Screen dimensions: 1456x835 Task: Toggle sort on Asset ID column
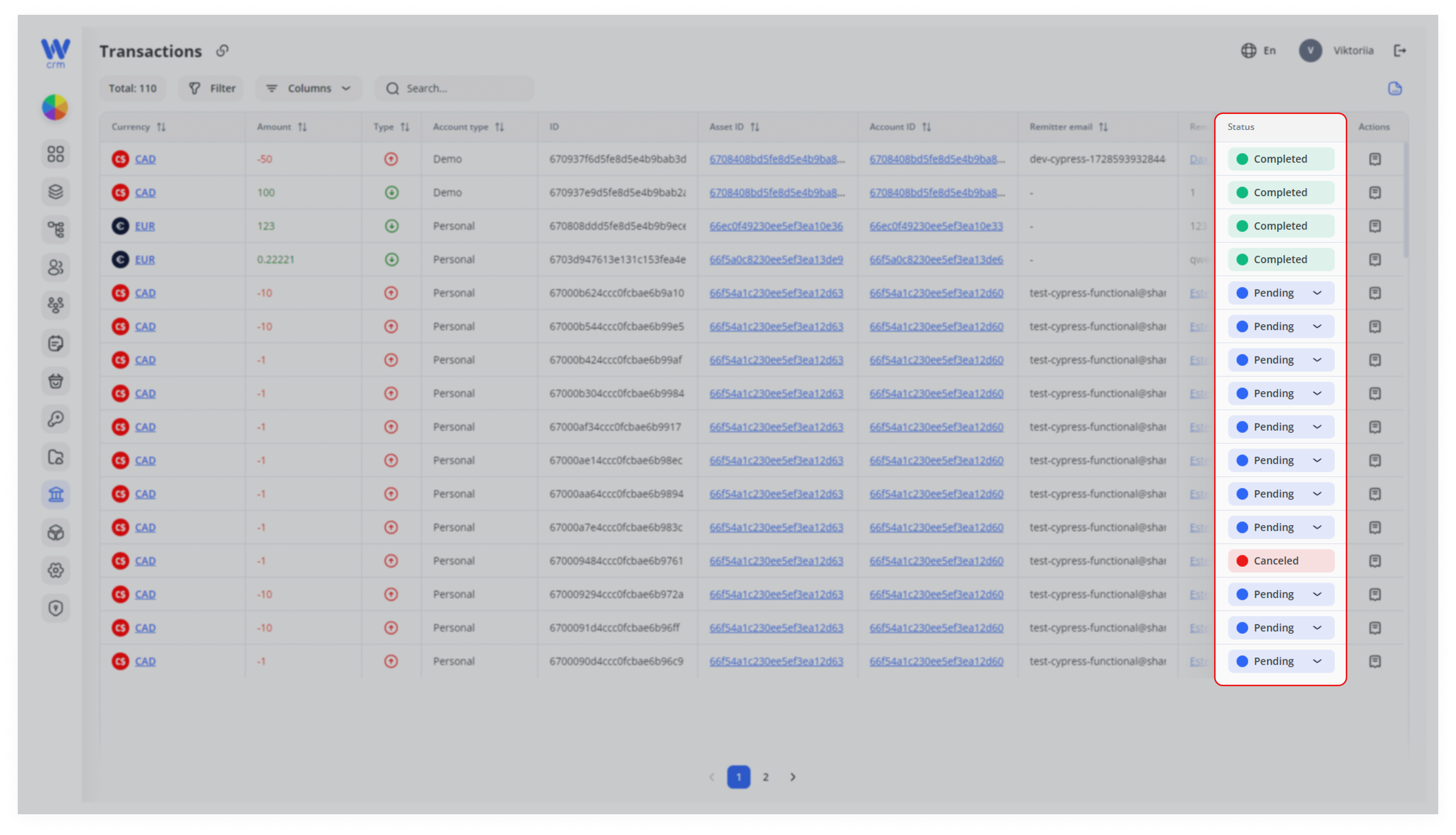(755, 127)
